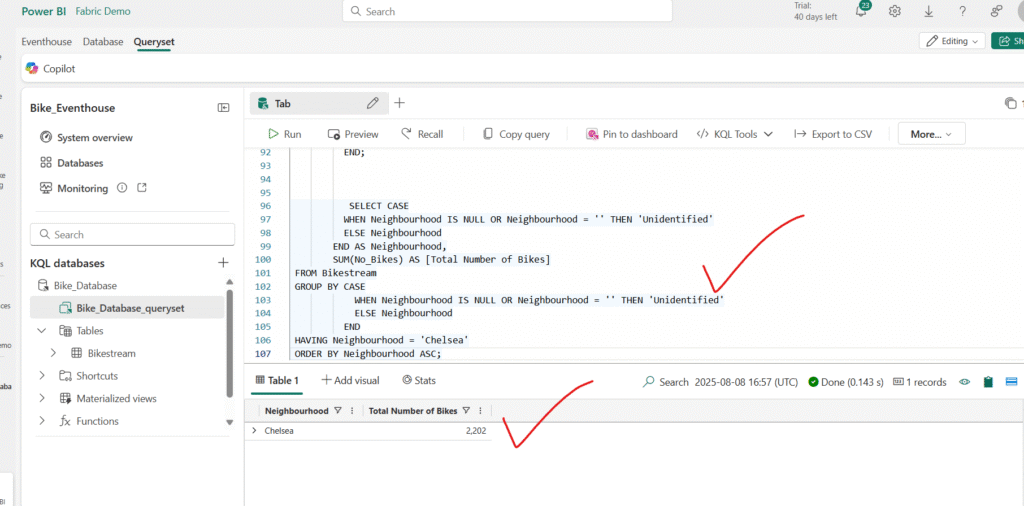Run the current SQL query

click(x=285, y=134)
